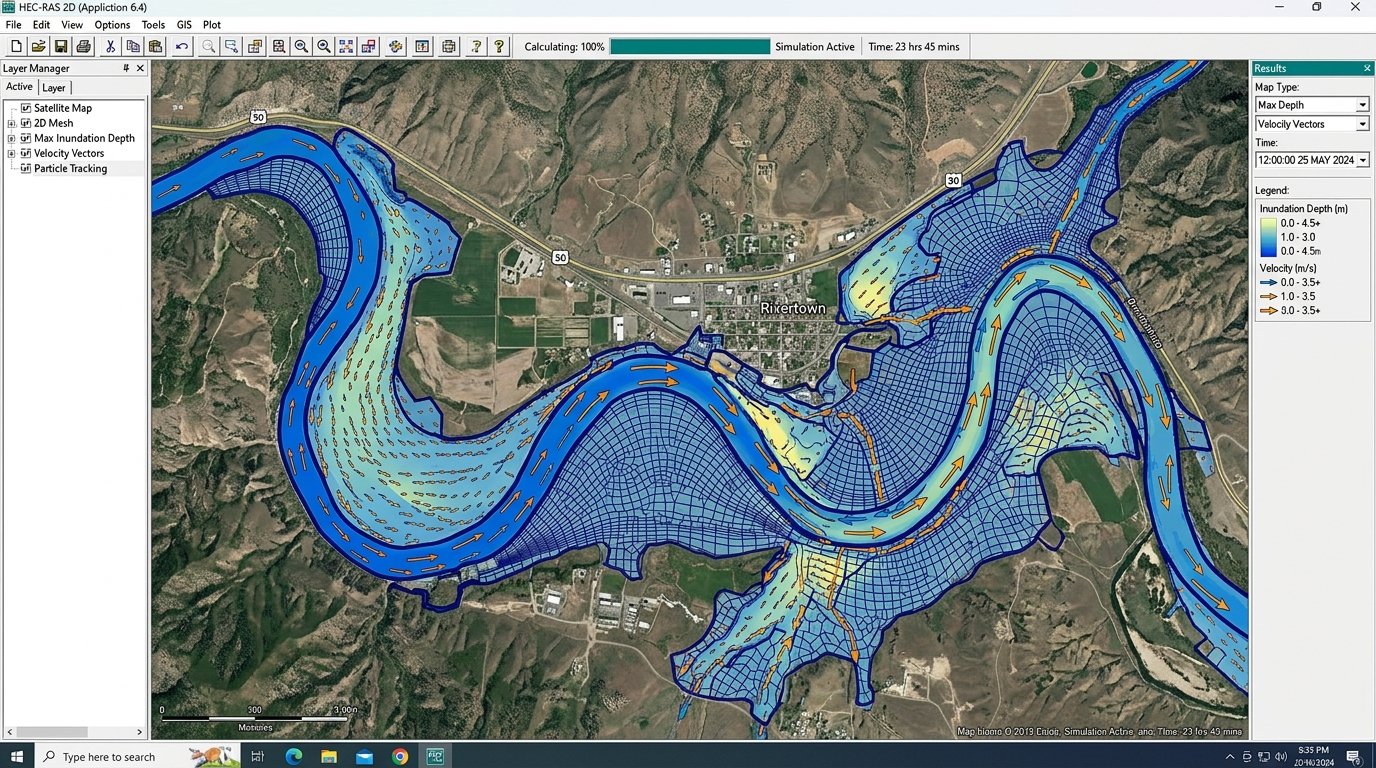This screenshot has width=1376, height=768.
Task: Click the red and blue windows icon
Action: 369,46
